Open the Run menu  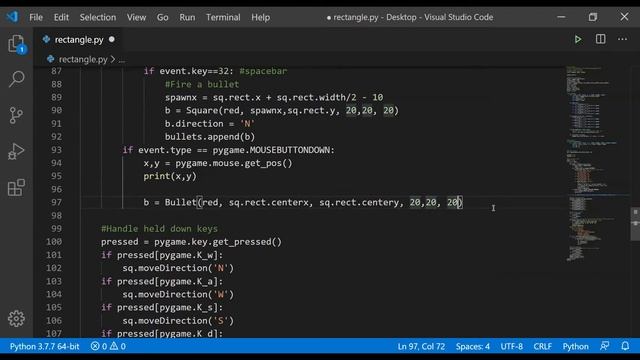tap(187, 18)
